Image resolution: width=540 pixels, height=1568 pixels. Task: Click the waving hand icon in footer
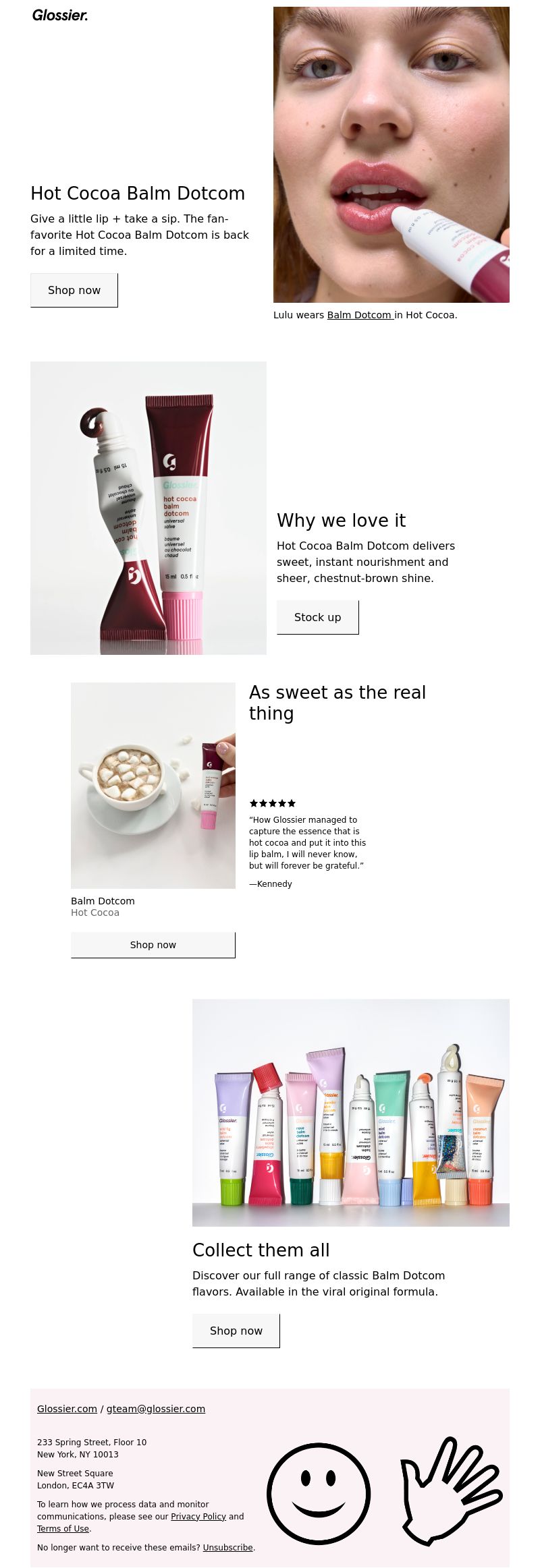(451, 1492)
